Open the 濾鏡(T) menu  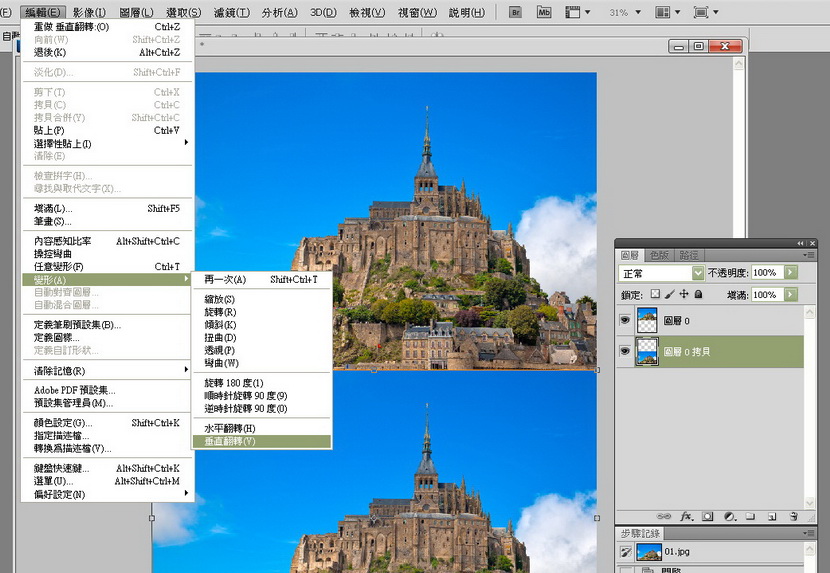pyautogui.click(x=232, y=12)
